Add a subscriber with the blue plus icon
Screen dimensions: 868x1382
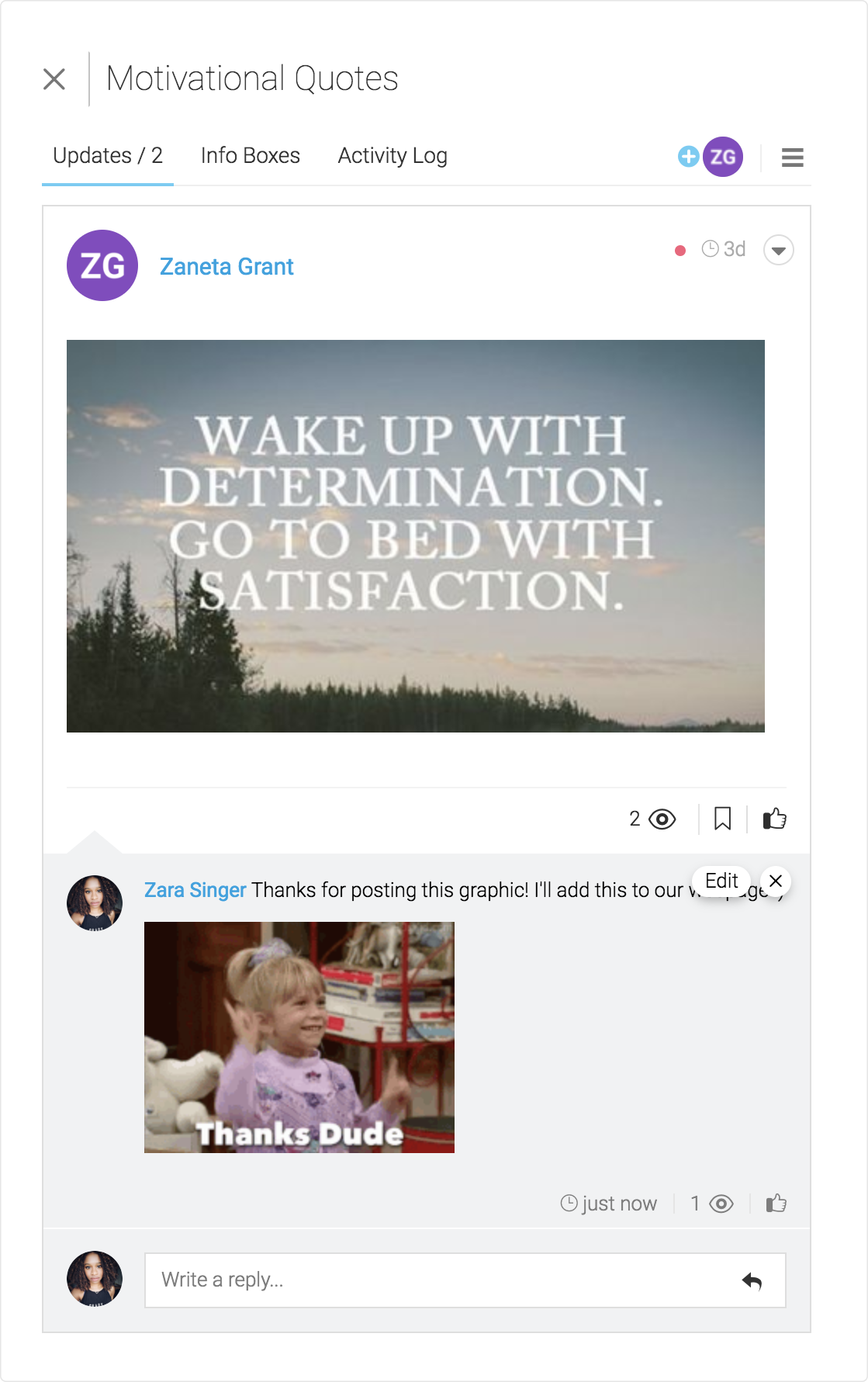pyautogui.click(x=688, y=157)
